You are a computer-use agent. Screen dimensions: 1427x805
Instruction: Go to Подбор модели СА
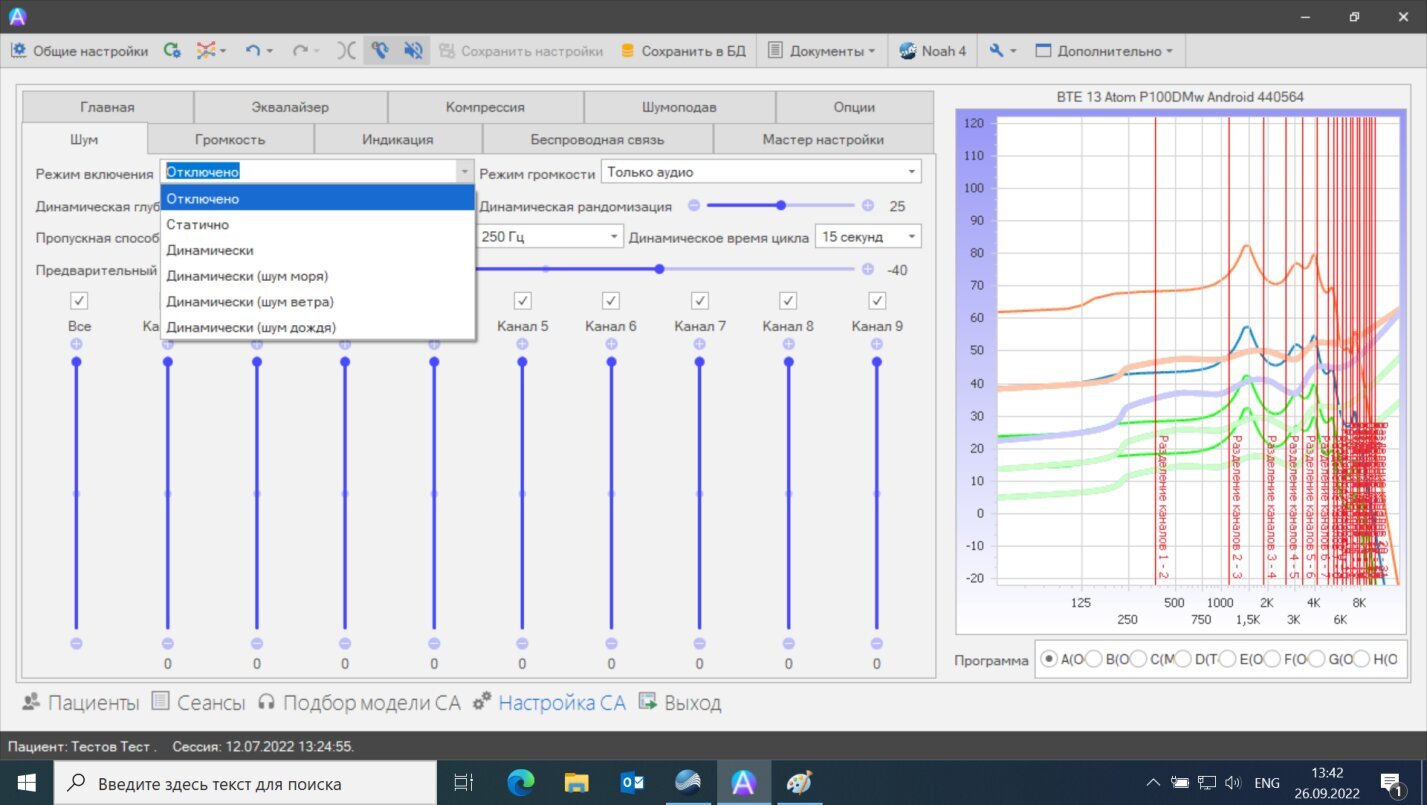[359, 703]
